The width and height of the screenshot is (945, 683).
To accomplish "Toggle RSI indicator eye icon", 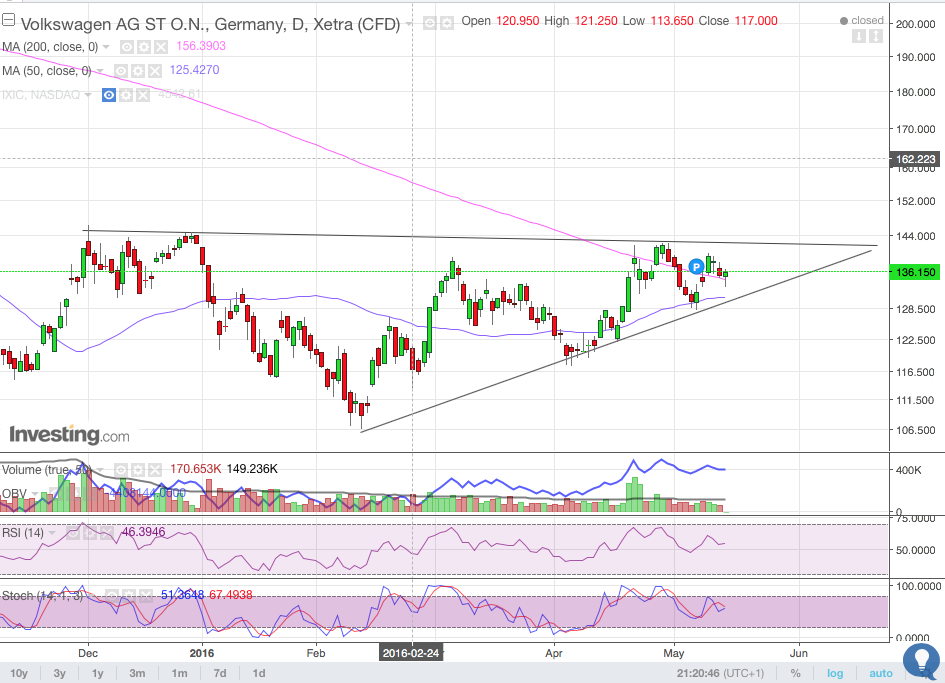I will [x=73, y=533].
